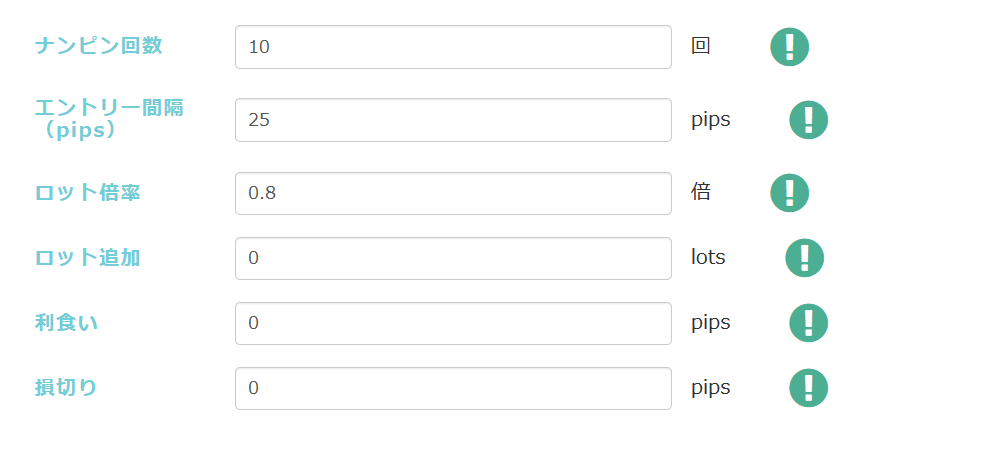This screenshot has height=459, width=992.
Task: Click the 利食い label
Action: pos(66,323)
